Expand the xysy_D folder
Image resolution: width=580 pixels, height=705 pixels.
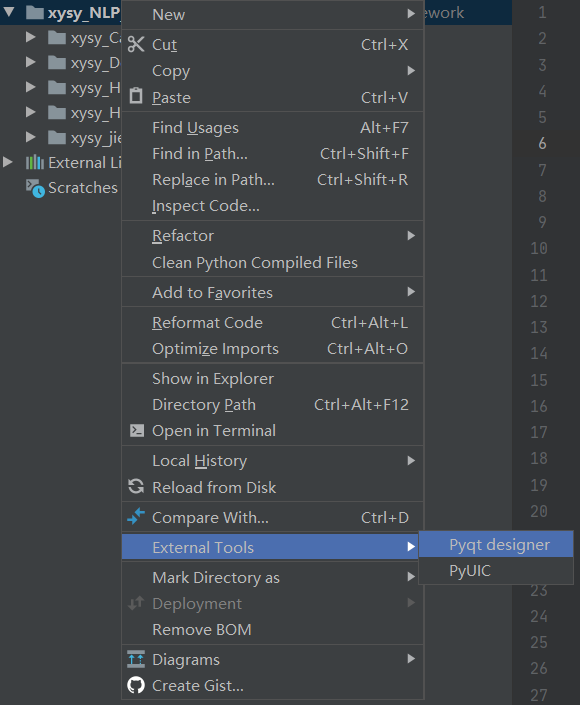pos(31,62)
